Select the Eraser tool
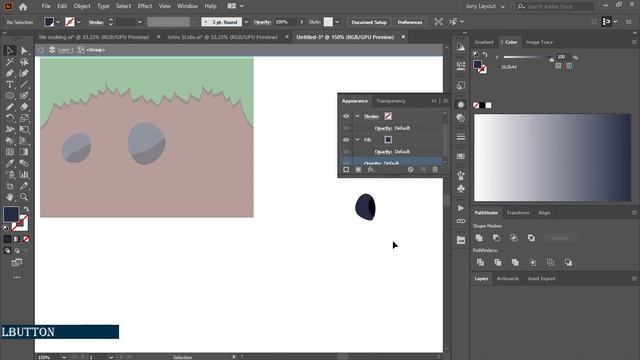640x360 pixels. 24,107
